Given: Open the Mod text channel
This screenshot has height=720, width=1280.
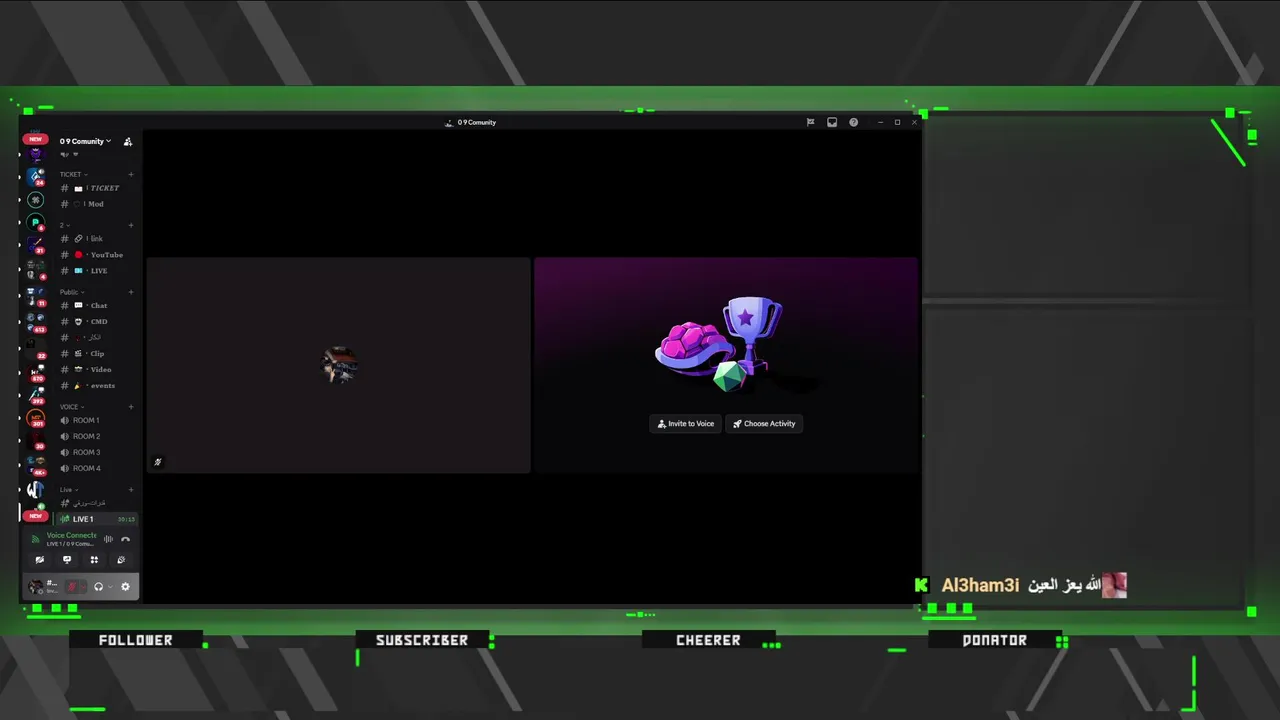Looking at the screenshot, I should [97, 204].
